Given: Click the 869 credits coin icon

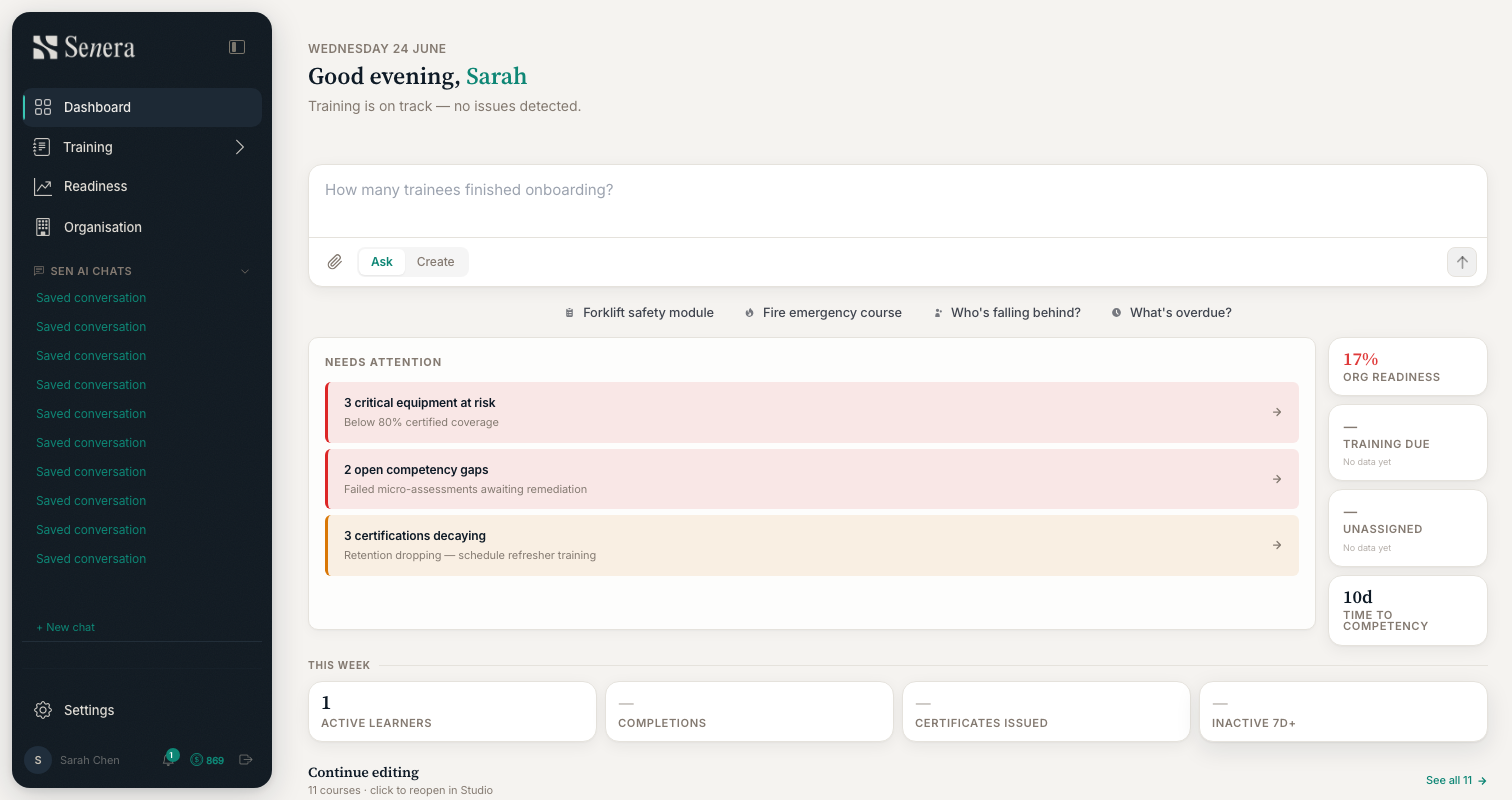Looking at the screenshot, I should coord(197,760).
